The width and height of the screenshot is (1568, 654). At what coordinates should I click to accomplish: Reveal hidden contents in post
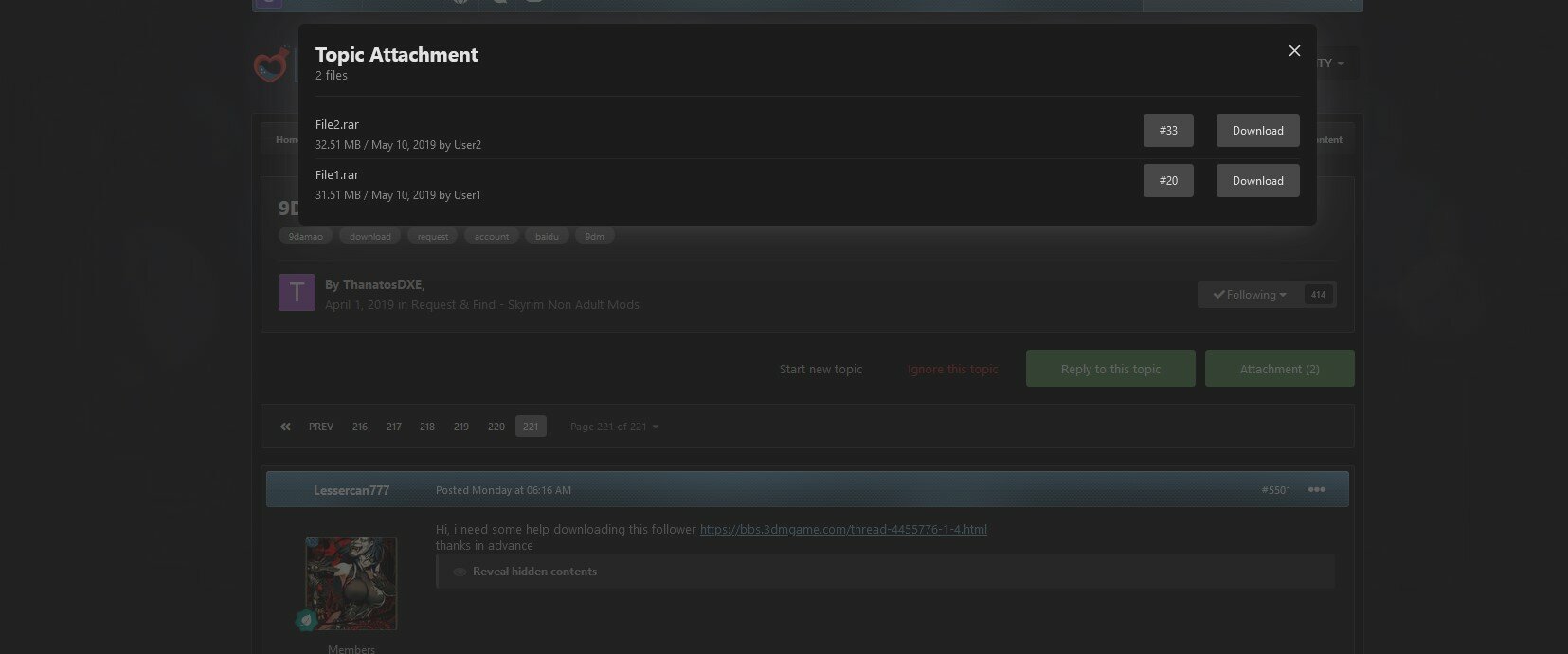click(534, 572)
